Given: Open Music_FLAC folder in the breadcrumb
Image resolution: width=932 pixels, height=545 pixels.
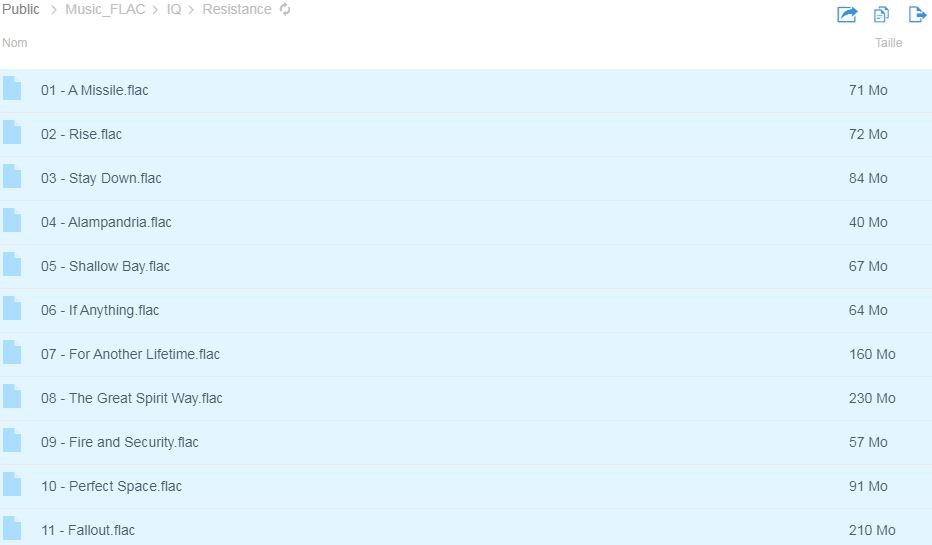Looking at the screenshot, I should click(105, 10).
